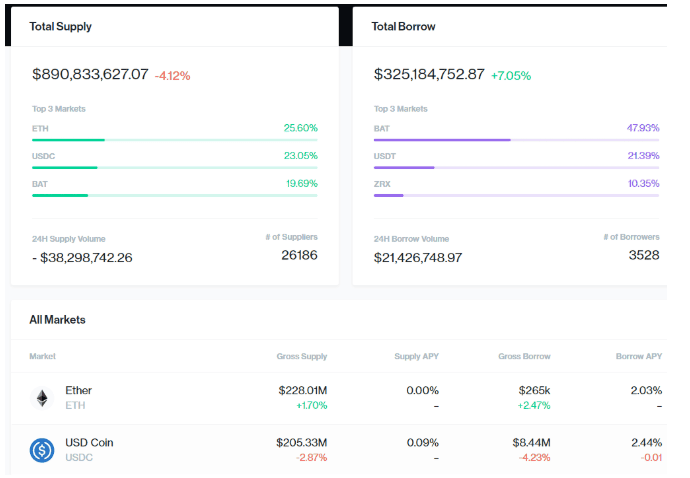Sort by the Gross Supply column header
Image resolution: width=690 pixels, height=478 pixels.
point(301,356)
